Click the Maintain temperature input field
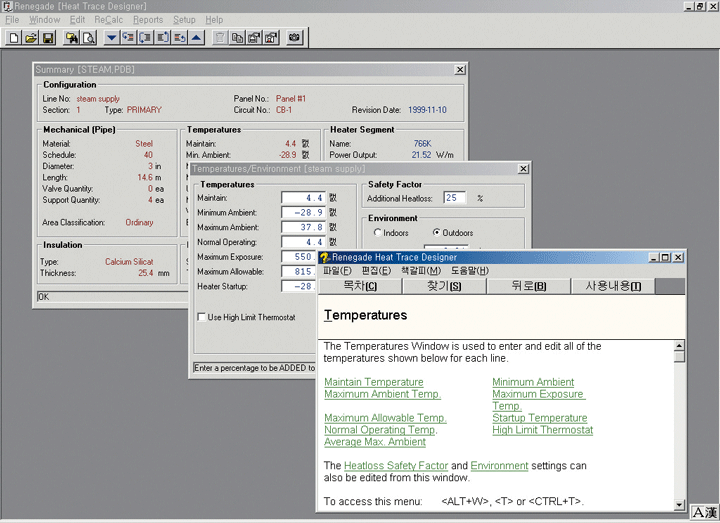Viewport: 720px width, 523px height. (303, 198)
